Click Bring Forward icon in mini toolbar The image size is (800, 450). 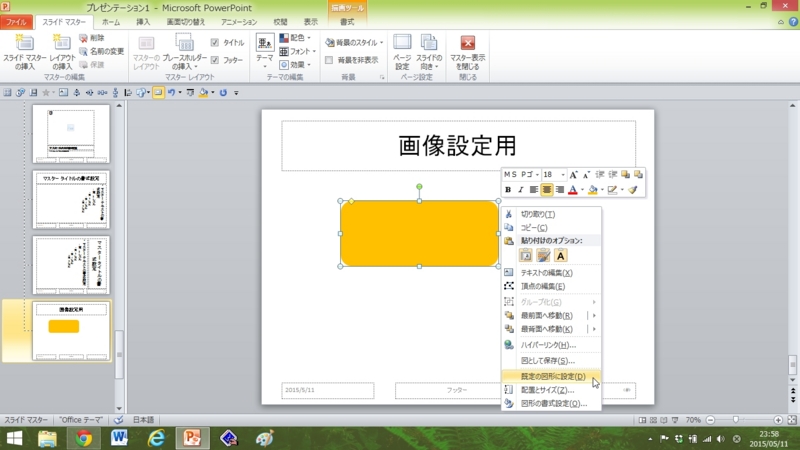(x=625, y=174)
